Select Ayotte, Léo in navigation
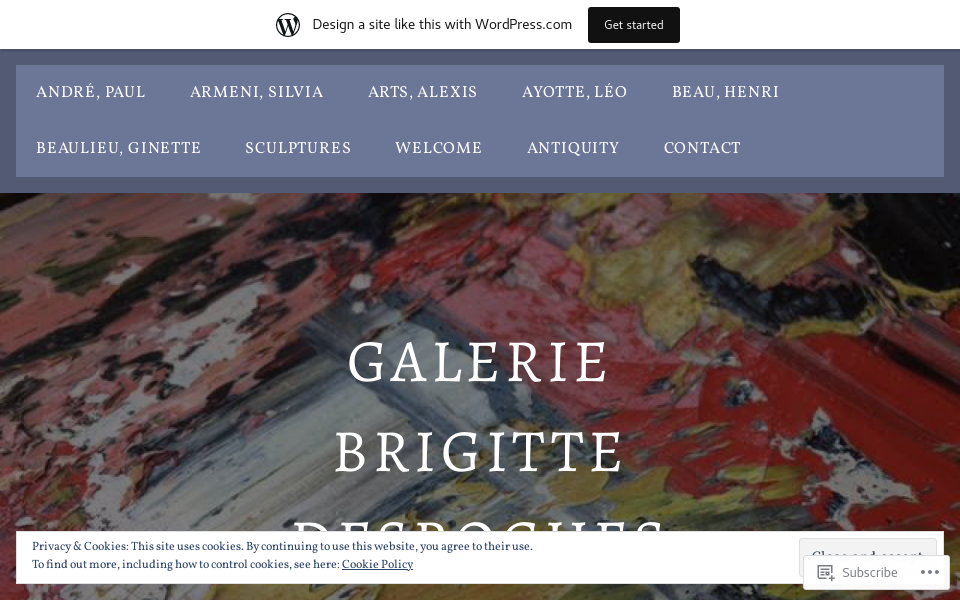Image resolution: width=960 pixels, height=600 pixels. click(574, 92)
